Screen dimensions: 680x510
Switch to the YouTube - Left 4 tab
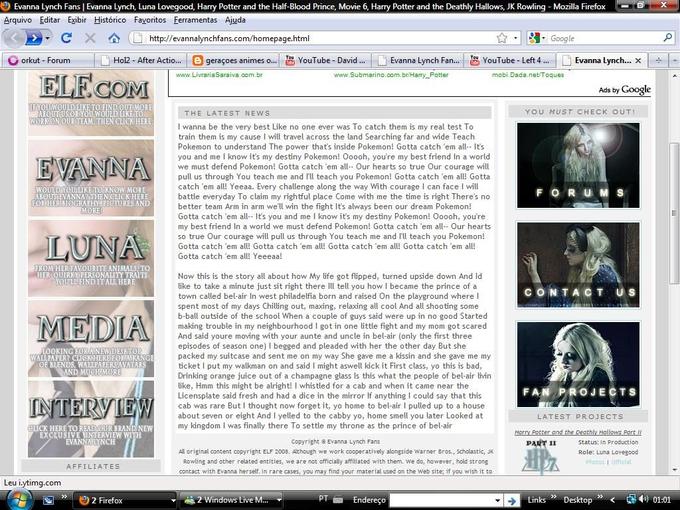pos(511,60)
